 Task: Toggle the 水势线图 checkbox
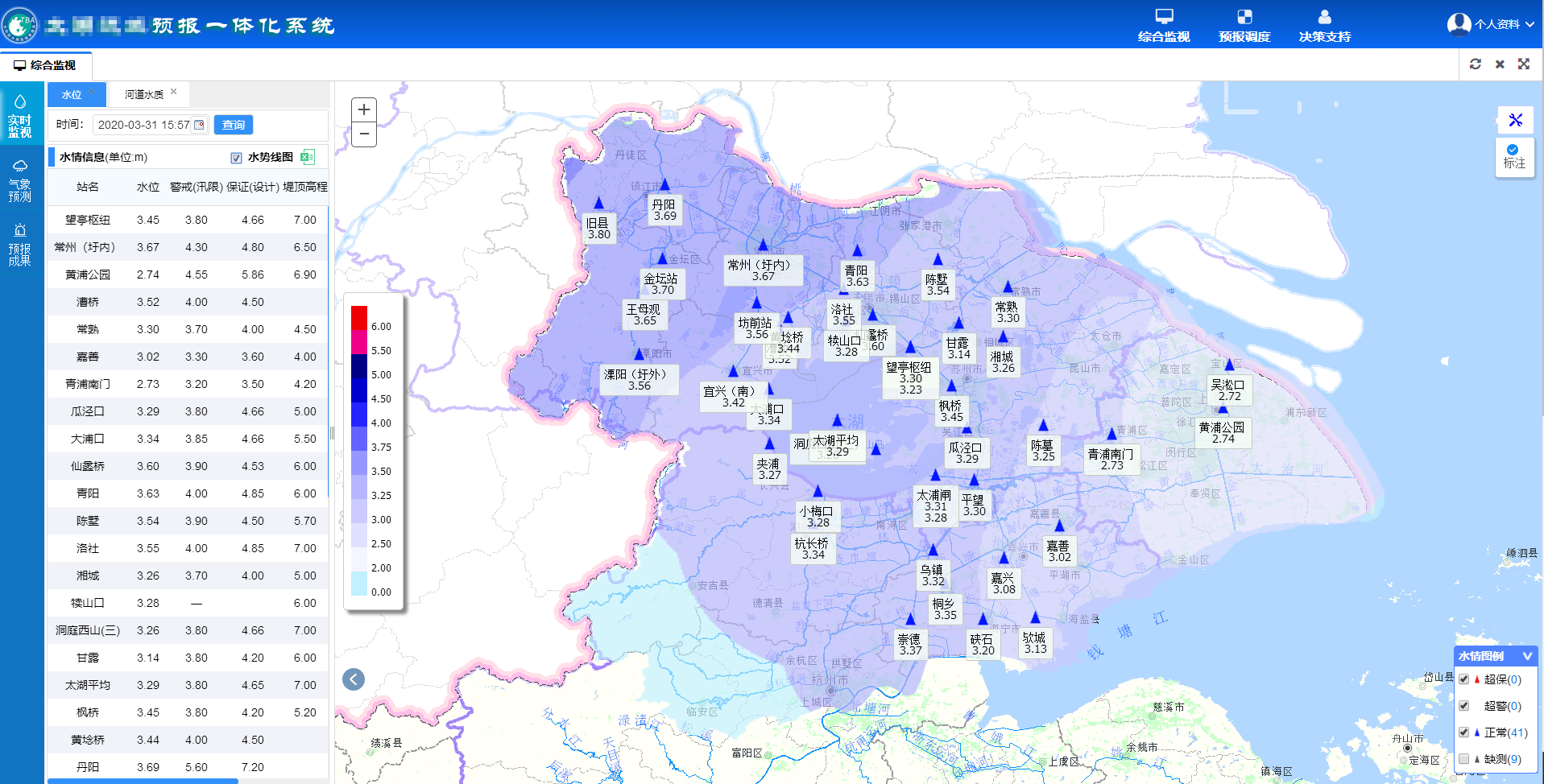(236, 158)
